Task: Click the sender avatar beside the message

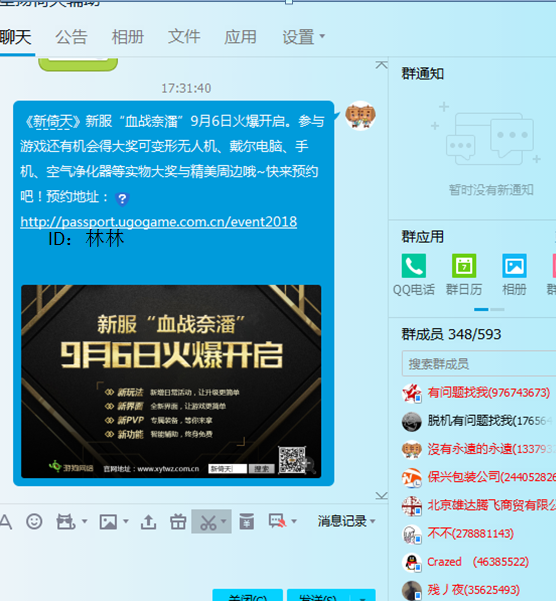Action: [x=360, y=116]
